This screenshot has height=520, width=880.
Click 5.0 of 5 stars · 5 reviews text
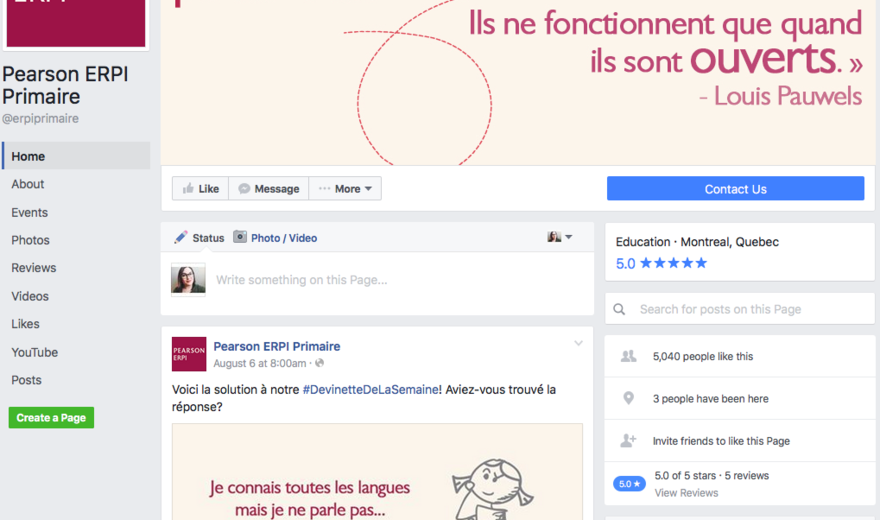pos(712,476)
